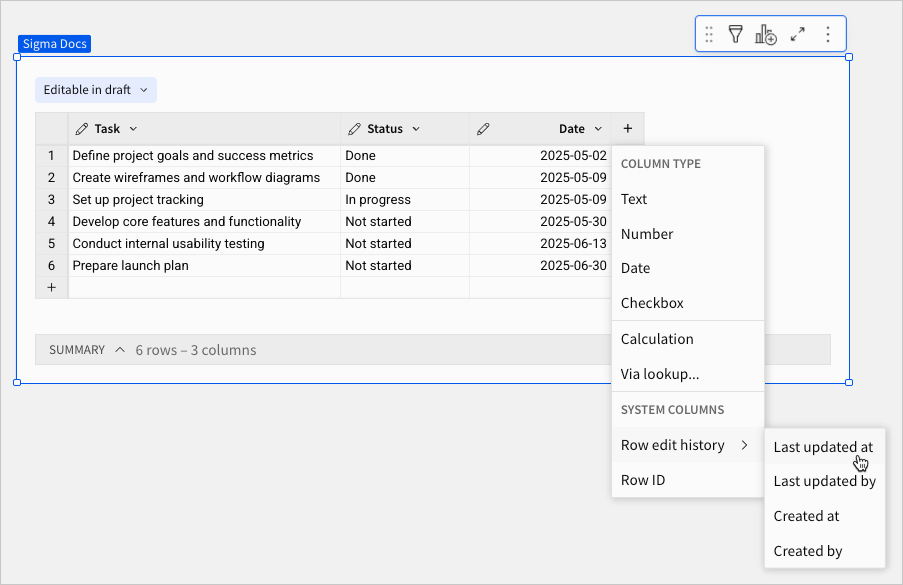Choose Via lookup... option
Image resolution: width=903 pixels, height=585 pixels.
(660, 374)
